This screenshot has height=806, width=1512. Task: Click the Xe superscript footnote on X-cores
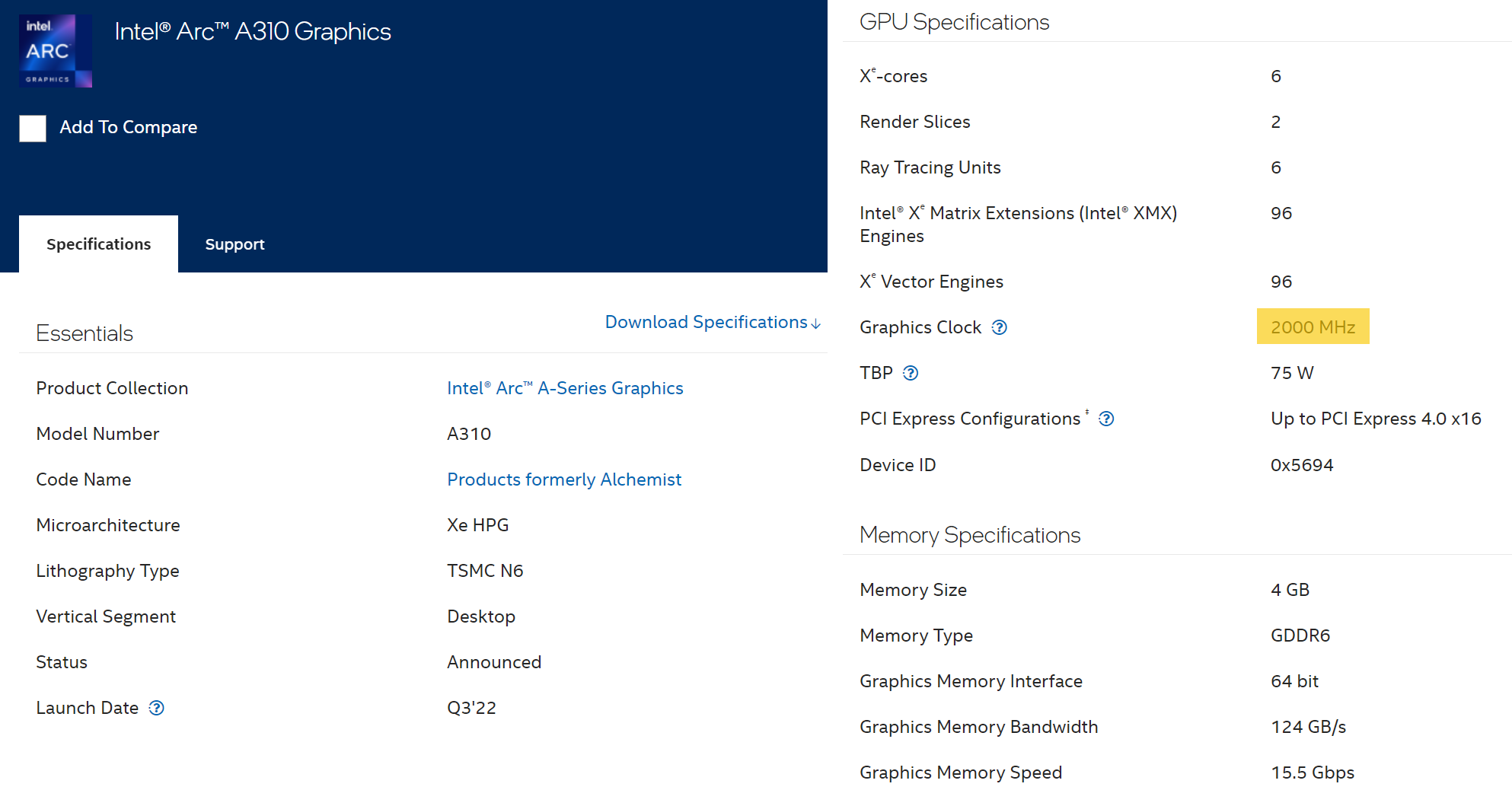[x=875, y=70]
